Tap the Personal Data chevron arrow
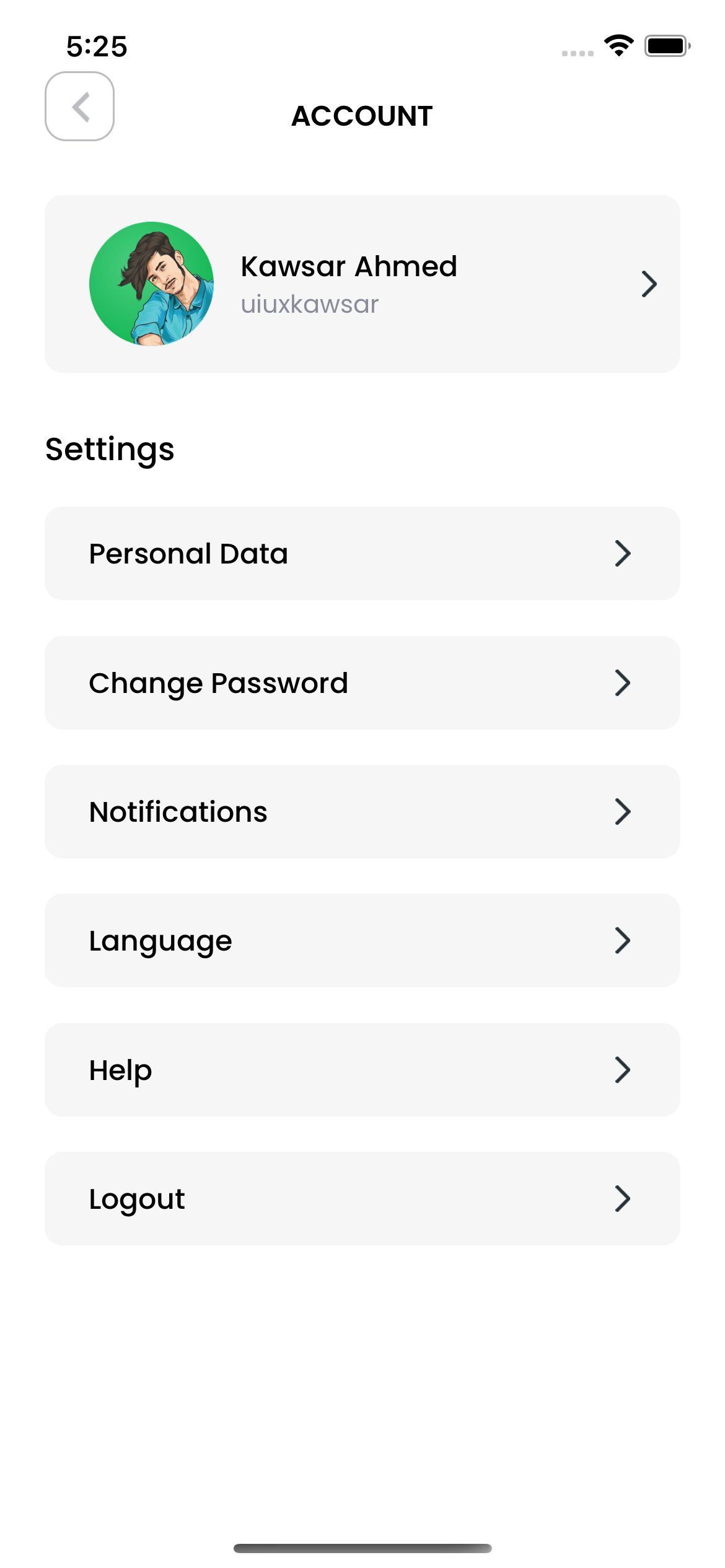This screenshot has width=725, height=1568. coord(622,554)
